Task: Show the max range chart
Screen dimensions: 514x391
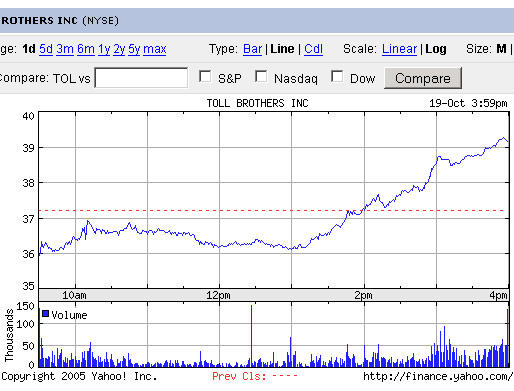Action: (x=155, y=49)
